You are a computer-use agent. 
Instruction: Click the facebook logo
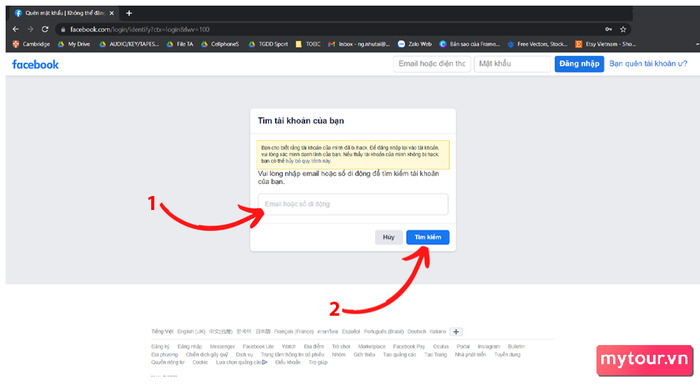click(x=35, y=64)
